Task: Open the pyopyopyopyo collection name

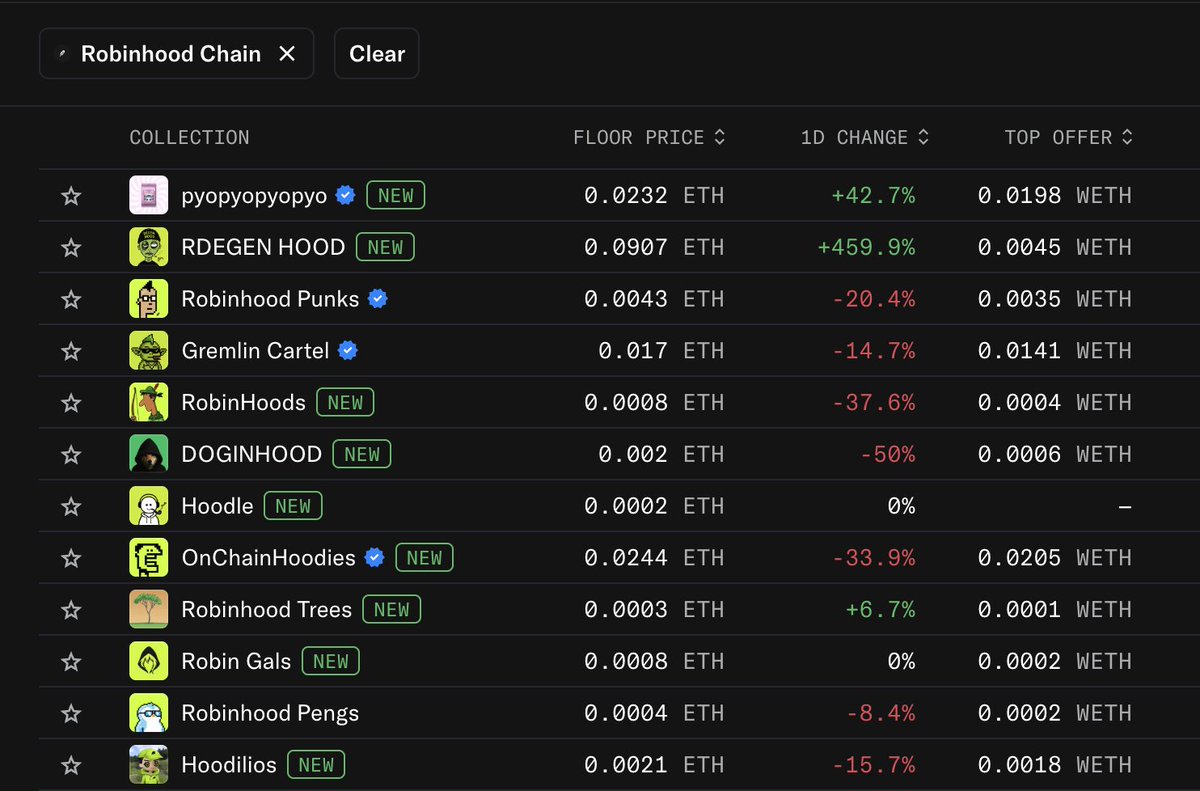Action: (x=254, y=196)
